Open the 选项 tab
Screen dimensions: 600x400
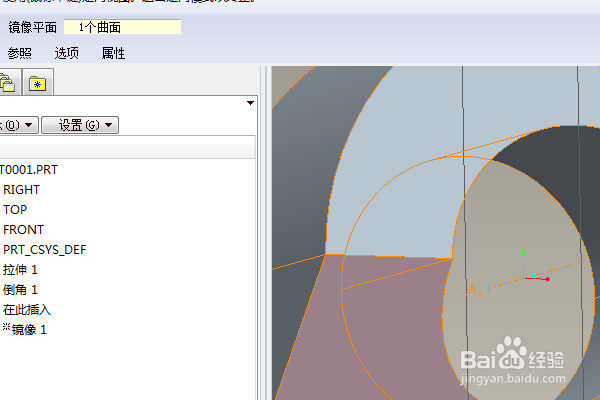pos(67,53)
